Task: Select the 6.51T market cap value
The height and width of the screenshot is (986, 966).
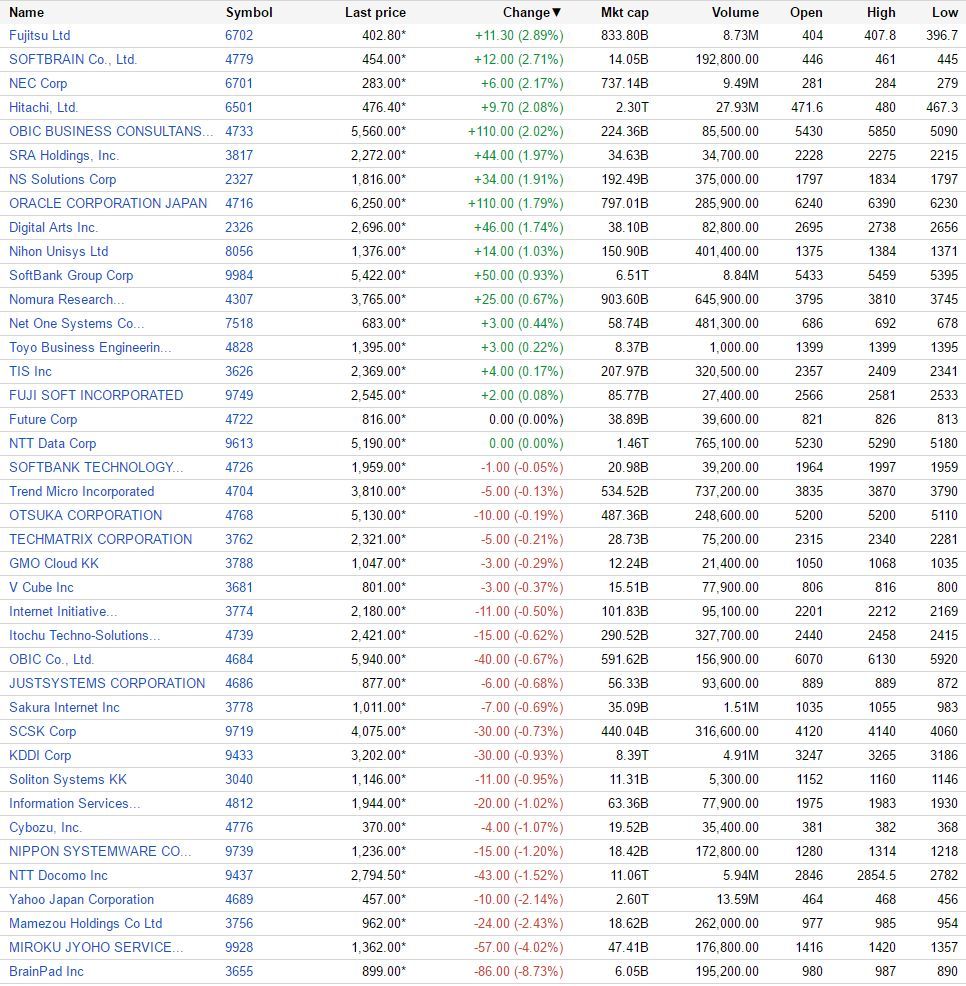Action: coord(632,275)
